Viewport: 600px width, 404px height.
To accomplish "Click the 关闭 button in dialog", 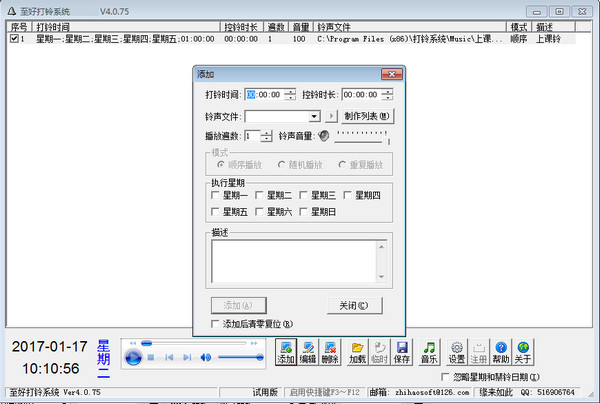I will coord(354,305).
